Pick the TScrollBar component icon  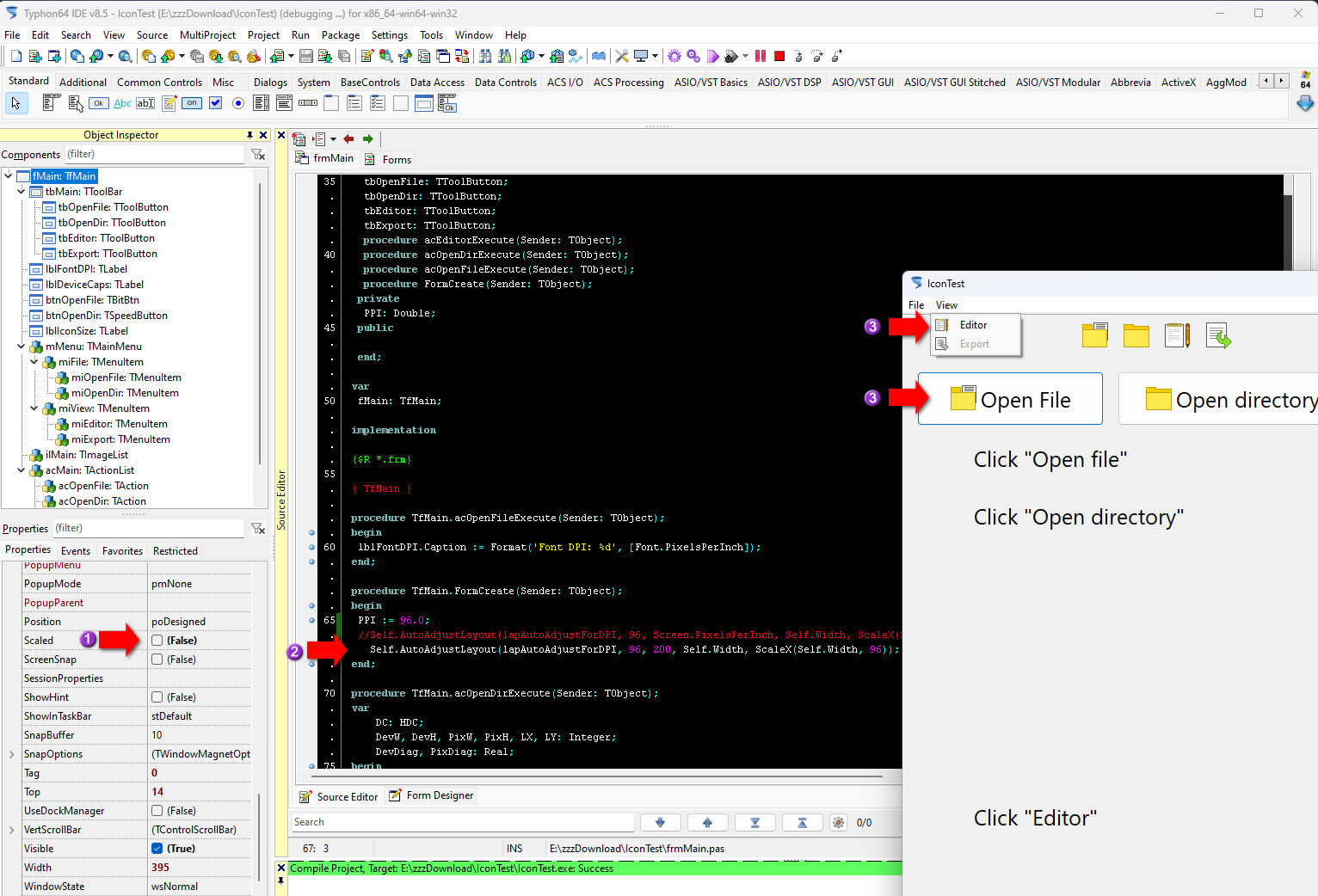click(308, 103)
